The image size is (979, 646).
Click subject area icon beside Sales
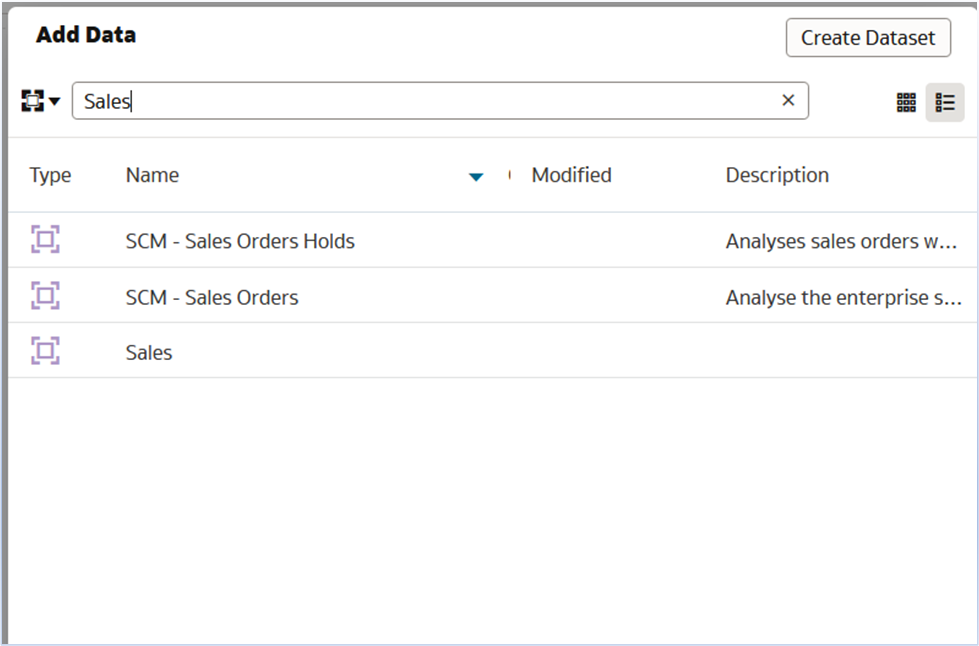tap(44, 352)
